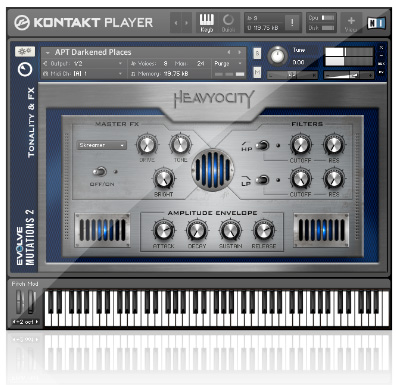
Task: Toggle the Master FX Off/On switch
Action: [x=99, y=172]
